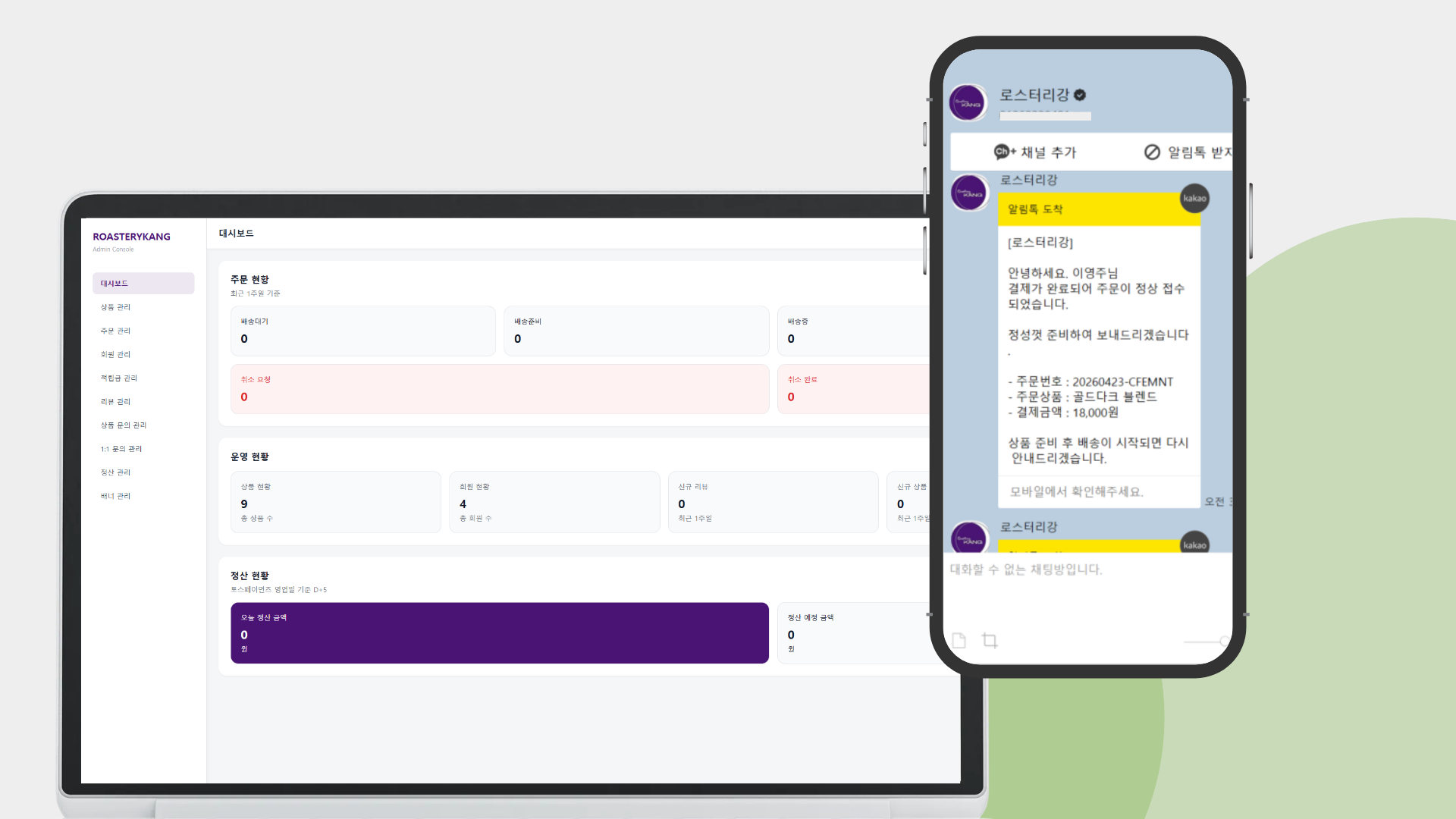
Task: Open the 취소 완료 card
Action: click(853, 389)
